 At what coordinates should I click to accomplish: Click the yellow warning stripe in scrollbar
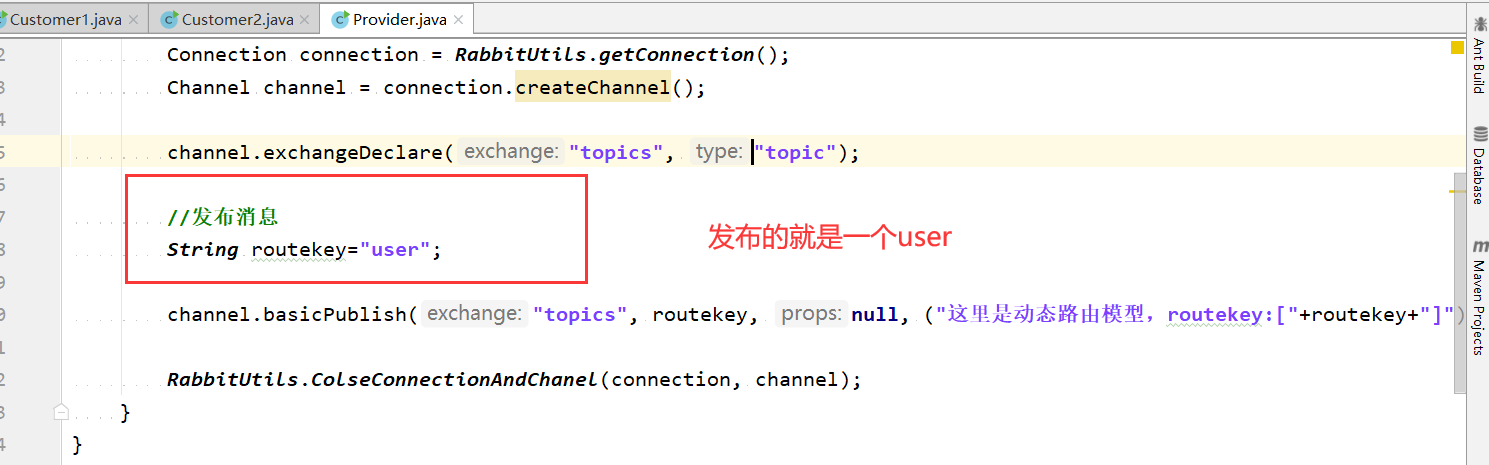tap(1456, 190)
